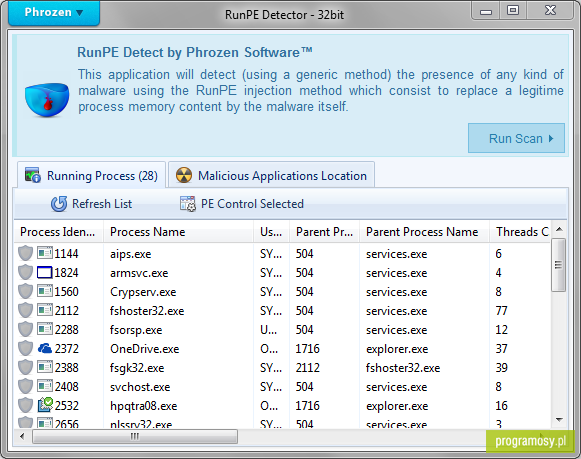This screenshot has width=581, height=459.
Task: Click shield icon of fsorsp.exe row
Action: click(x=25, y=329)
